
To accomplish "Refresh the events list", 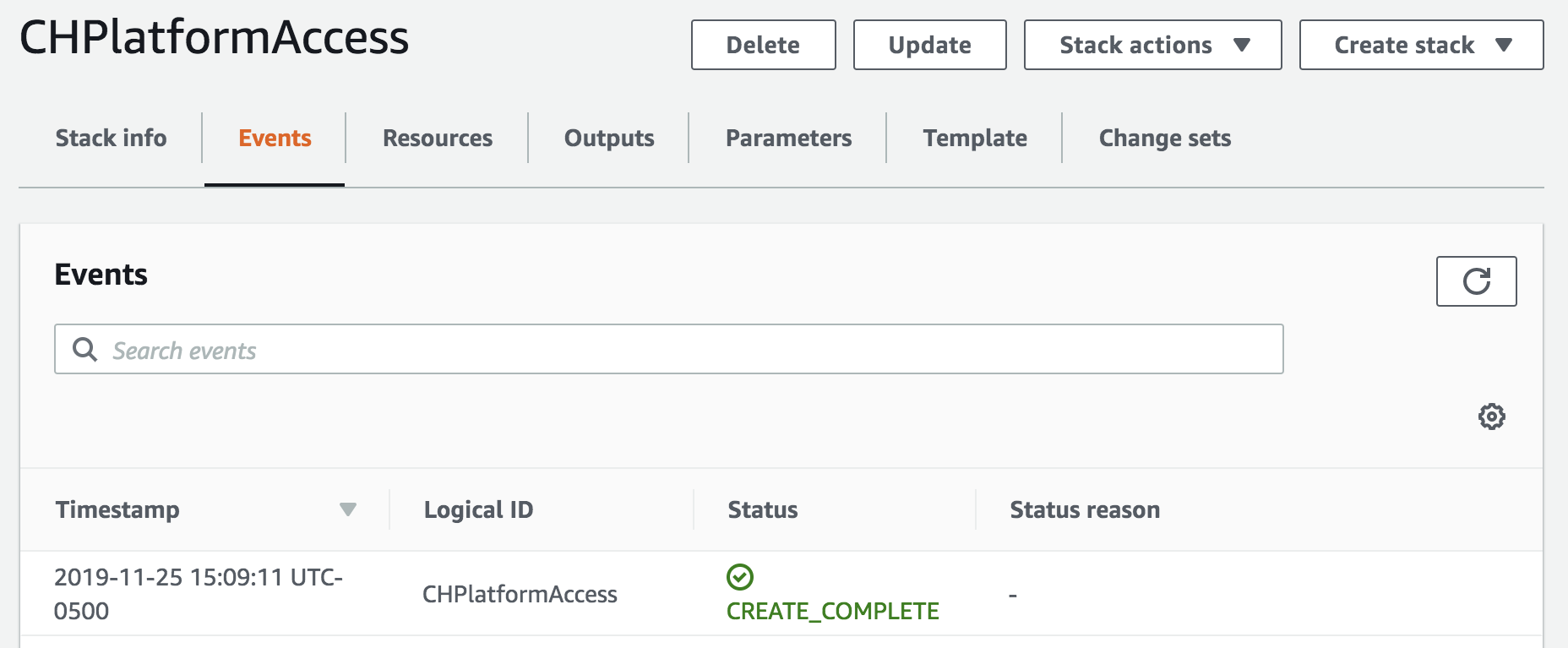I will (x=1476, y=281).
